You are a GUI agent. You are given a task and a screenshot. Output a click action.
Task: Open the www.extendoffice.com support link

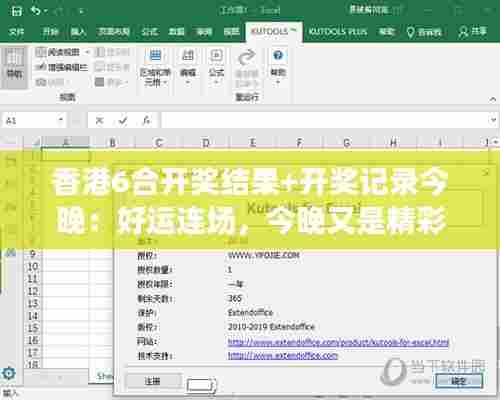pyautogui.click(x=283, y=355)
